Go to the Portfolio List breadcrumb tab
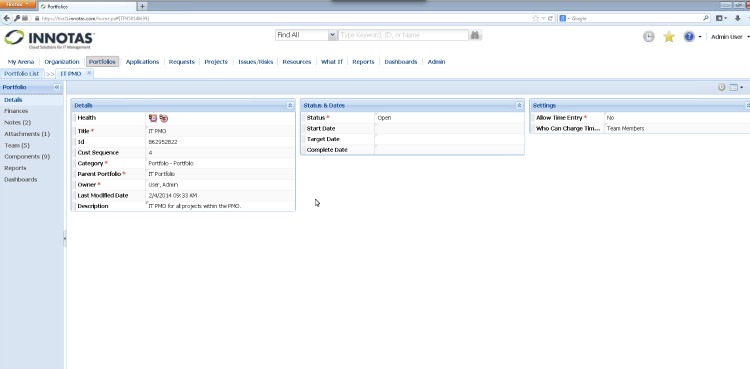Viewport: 750px width, 369px height. tap(22, 74)
